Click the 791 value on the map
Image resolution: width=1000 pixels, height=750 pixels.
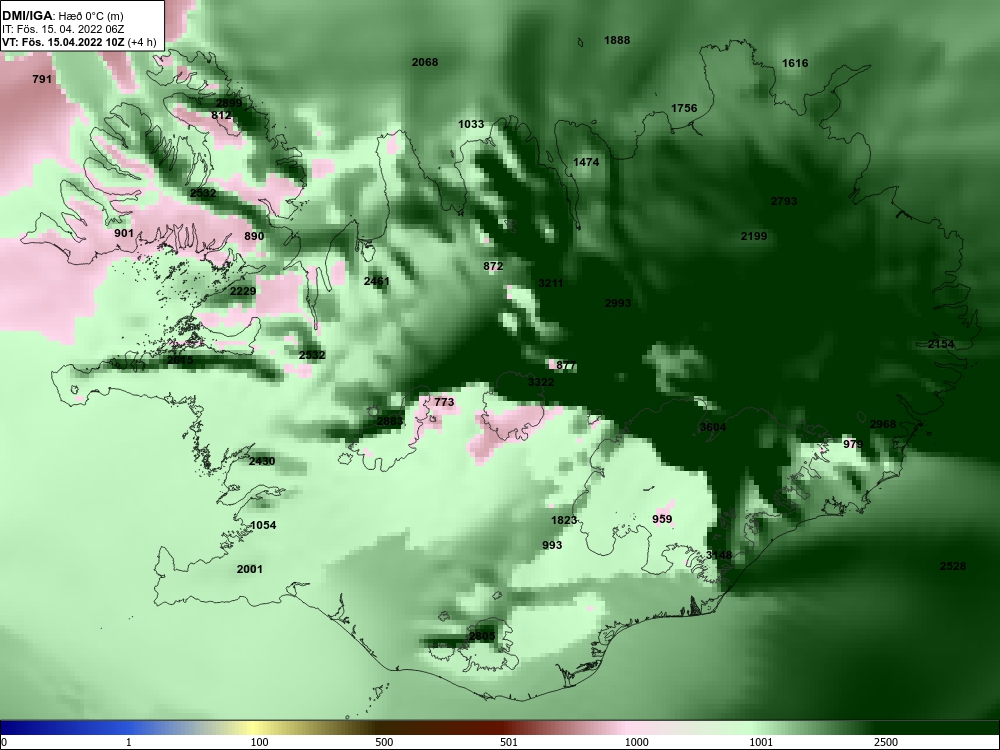(x=41, y=80)
